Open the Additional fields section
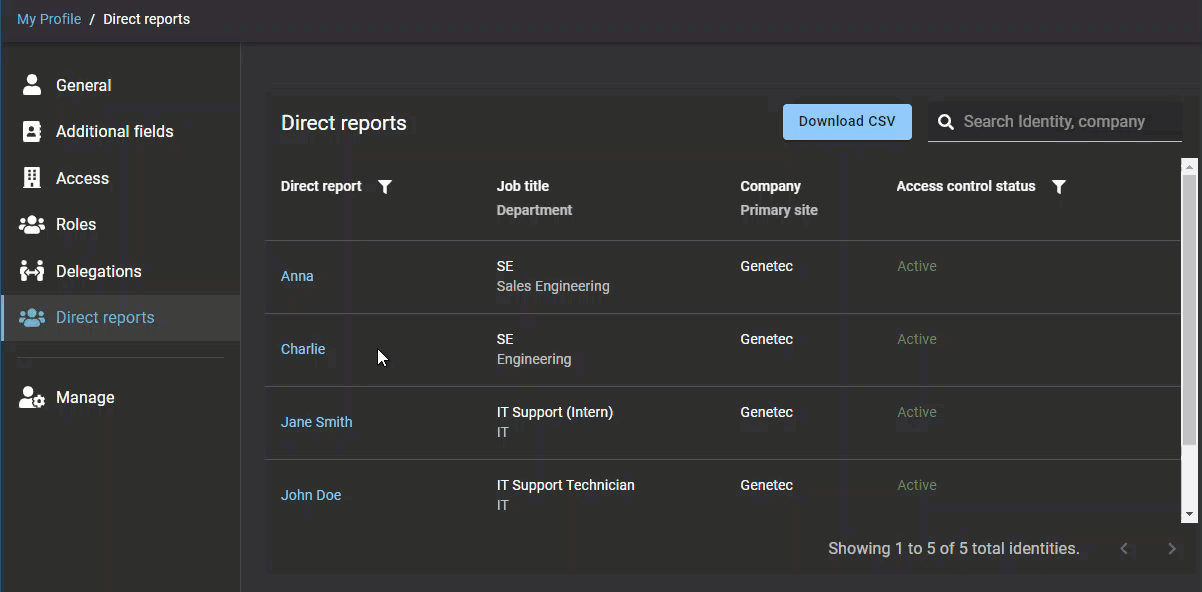The height and width of the screenshot is (592, 1202). tap(121, 131)
